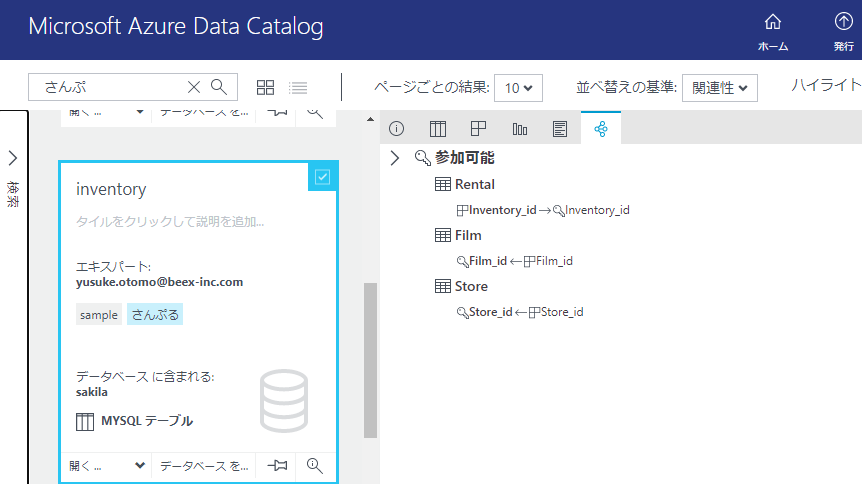Open the inventory tile title

coord(111,189)
